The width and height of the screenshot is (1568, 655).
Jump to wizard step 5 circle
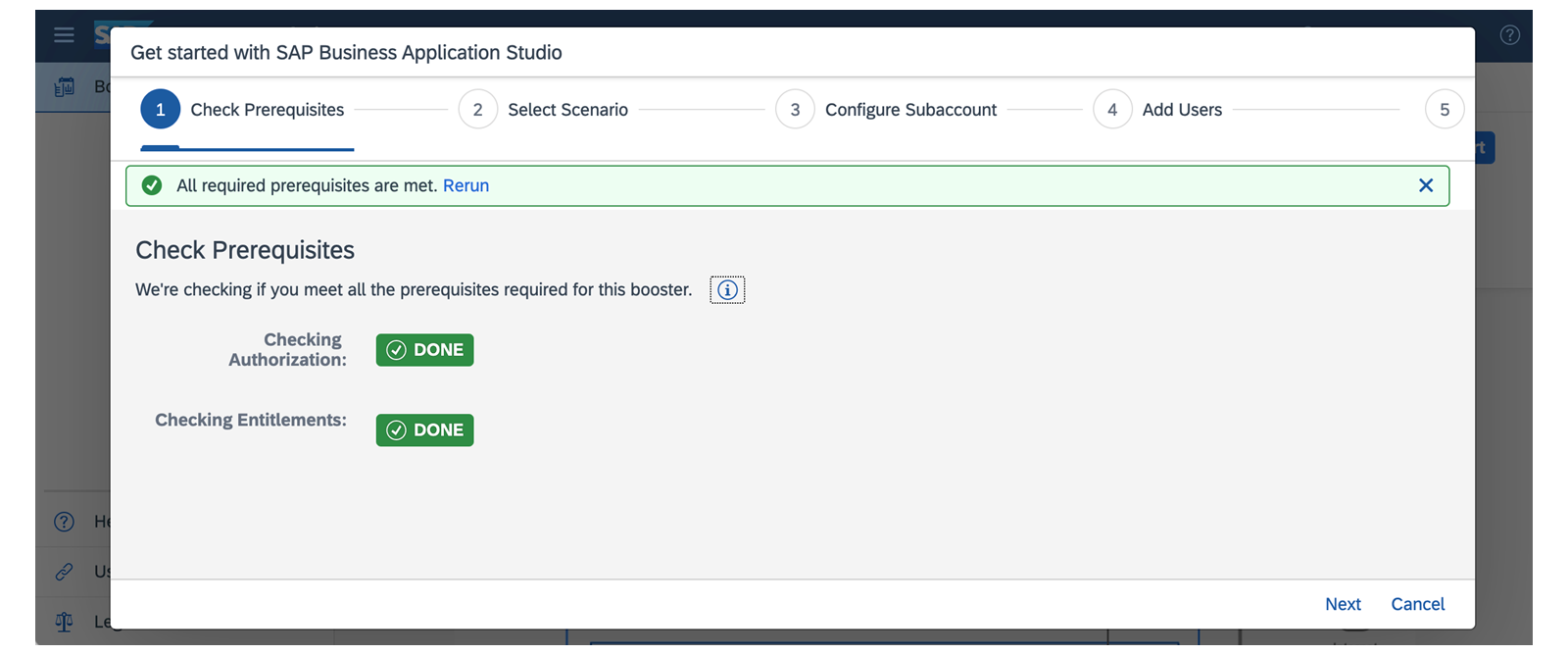[1445, 110]
